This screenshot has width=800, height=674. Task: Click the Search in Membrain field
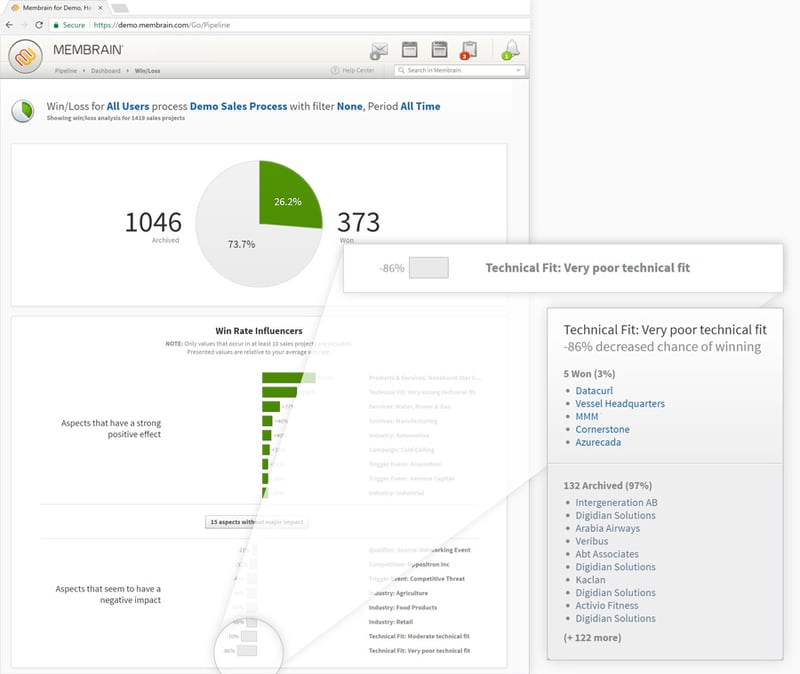pos(459,70)
